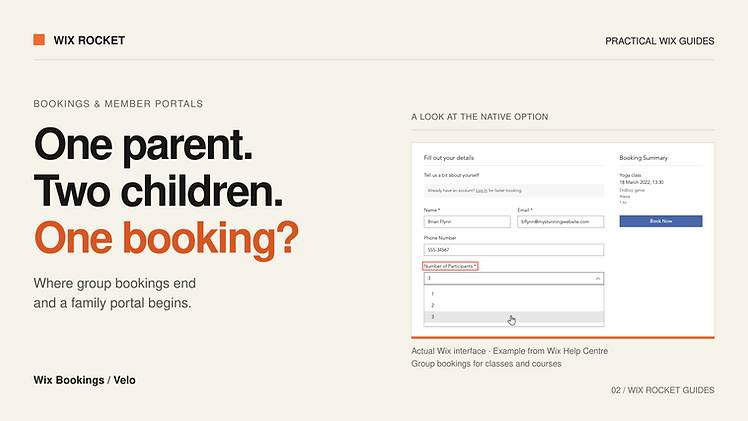
Task: Click the blue Book Now button
Action: 661,221
